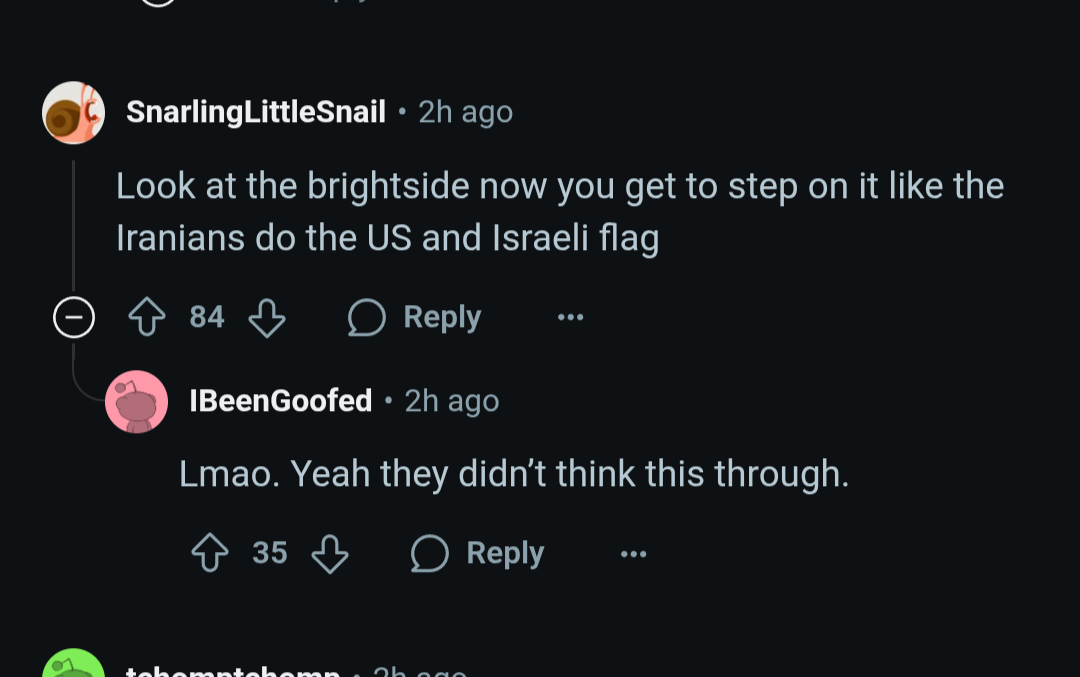Open more options for SnarlingLittleSnail's comment
Viewport: 1080px width, 677px height.
pyautogui.click(x=570, y=317)
